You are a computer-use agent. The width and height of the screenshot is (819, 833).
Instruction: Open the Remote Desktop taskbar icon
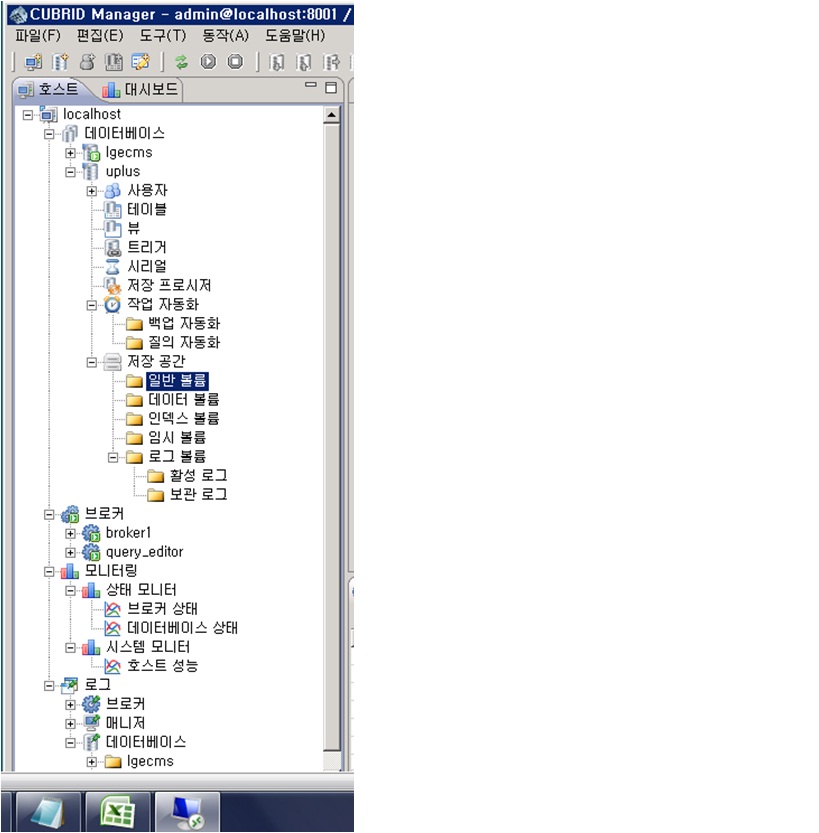187,812
